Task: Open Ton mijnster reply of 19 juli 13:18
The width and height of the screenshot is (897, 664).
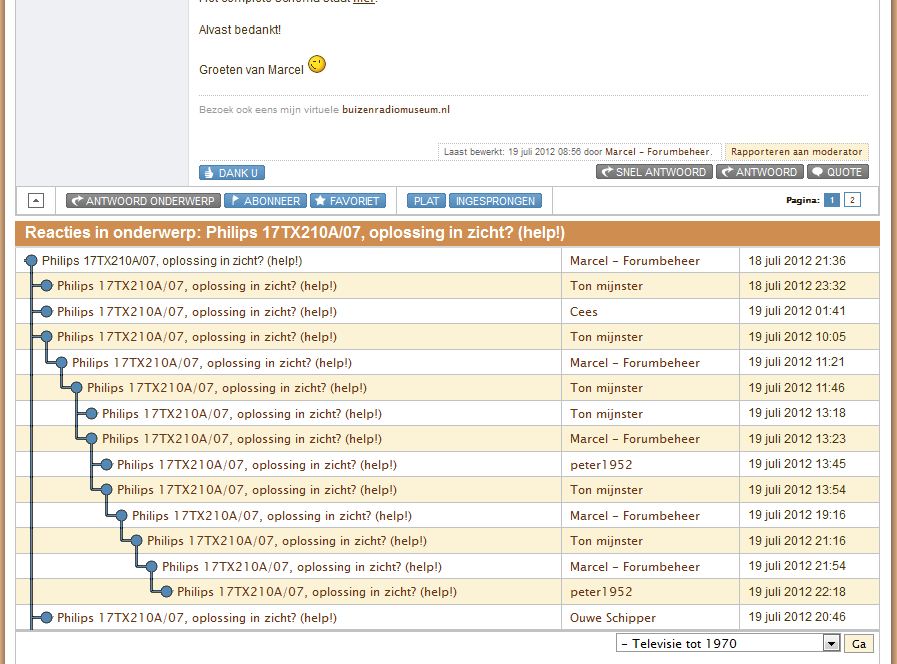Action: (241, 413)
